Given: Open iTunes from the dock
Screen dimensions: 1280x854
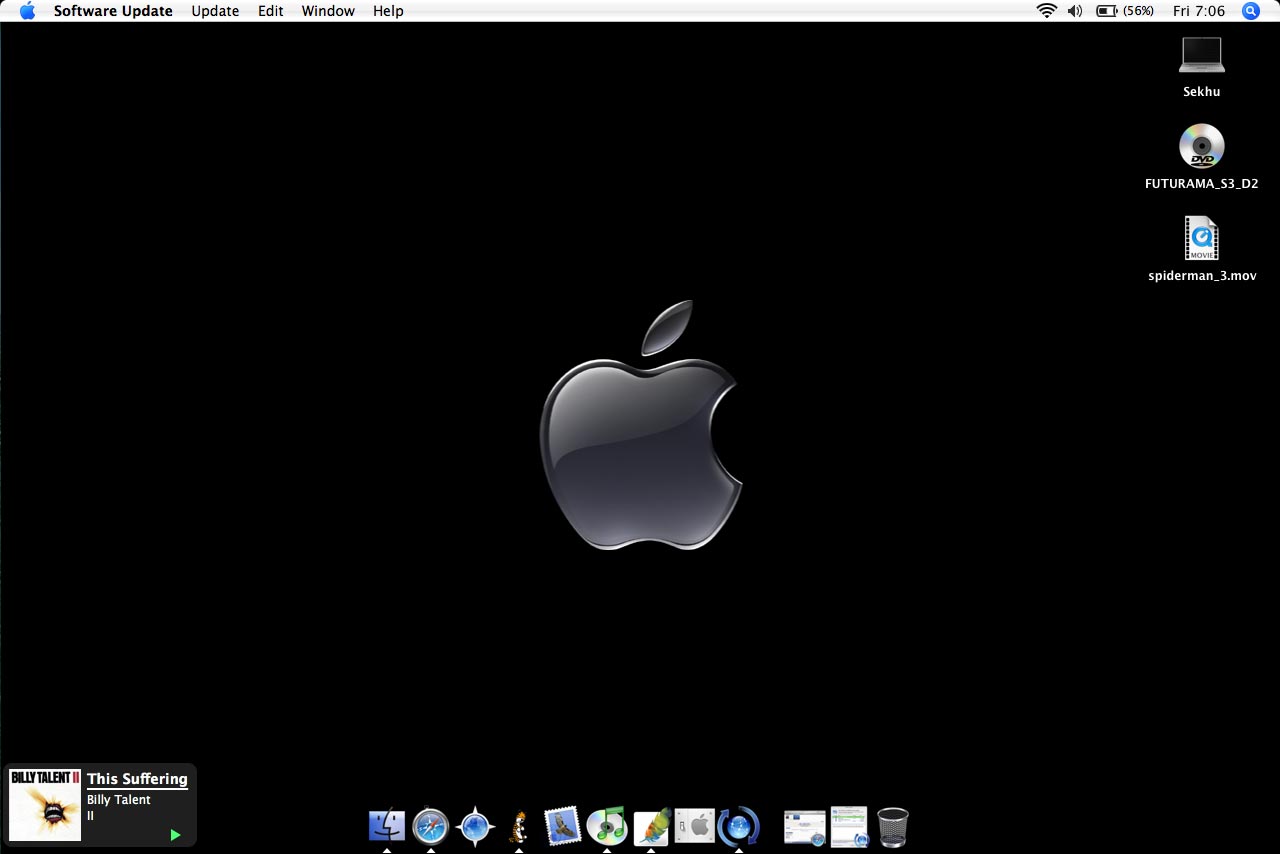Looking at the screenshot, I should point(607,825).
